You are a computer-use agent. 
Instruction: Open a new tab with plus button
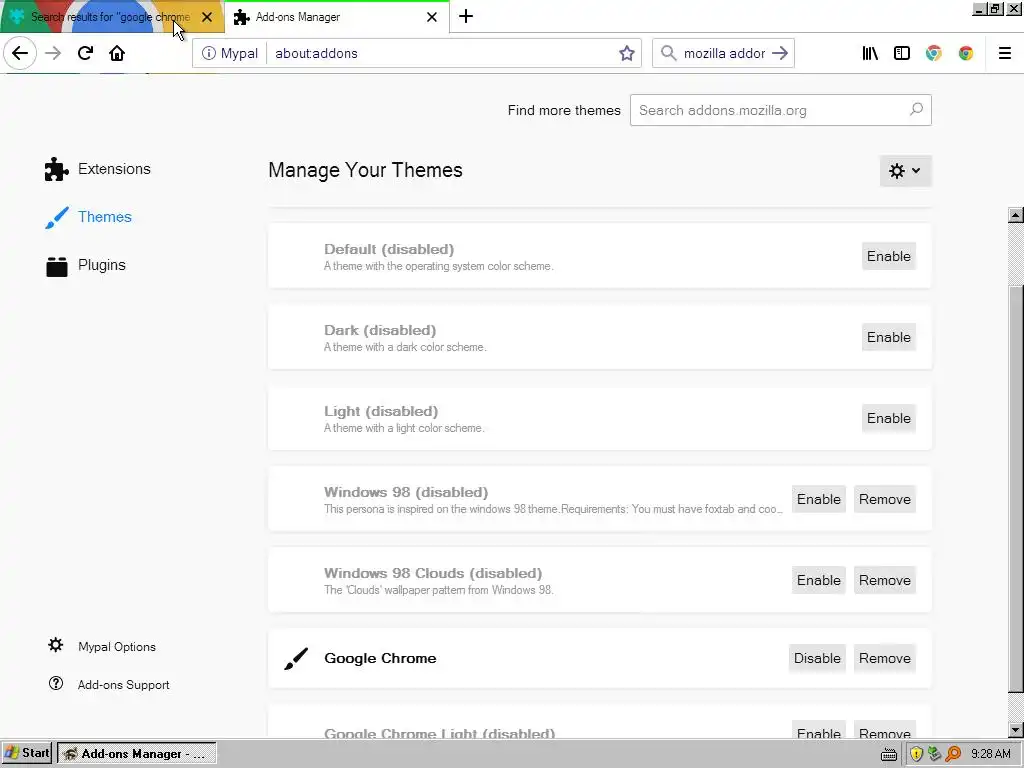point(466,16)
